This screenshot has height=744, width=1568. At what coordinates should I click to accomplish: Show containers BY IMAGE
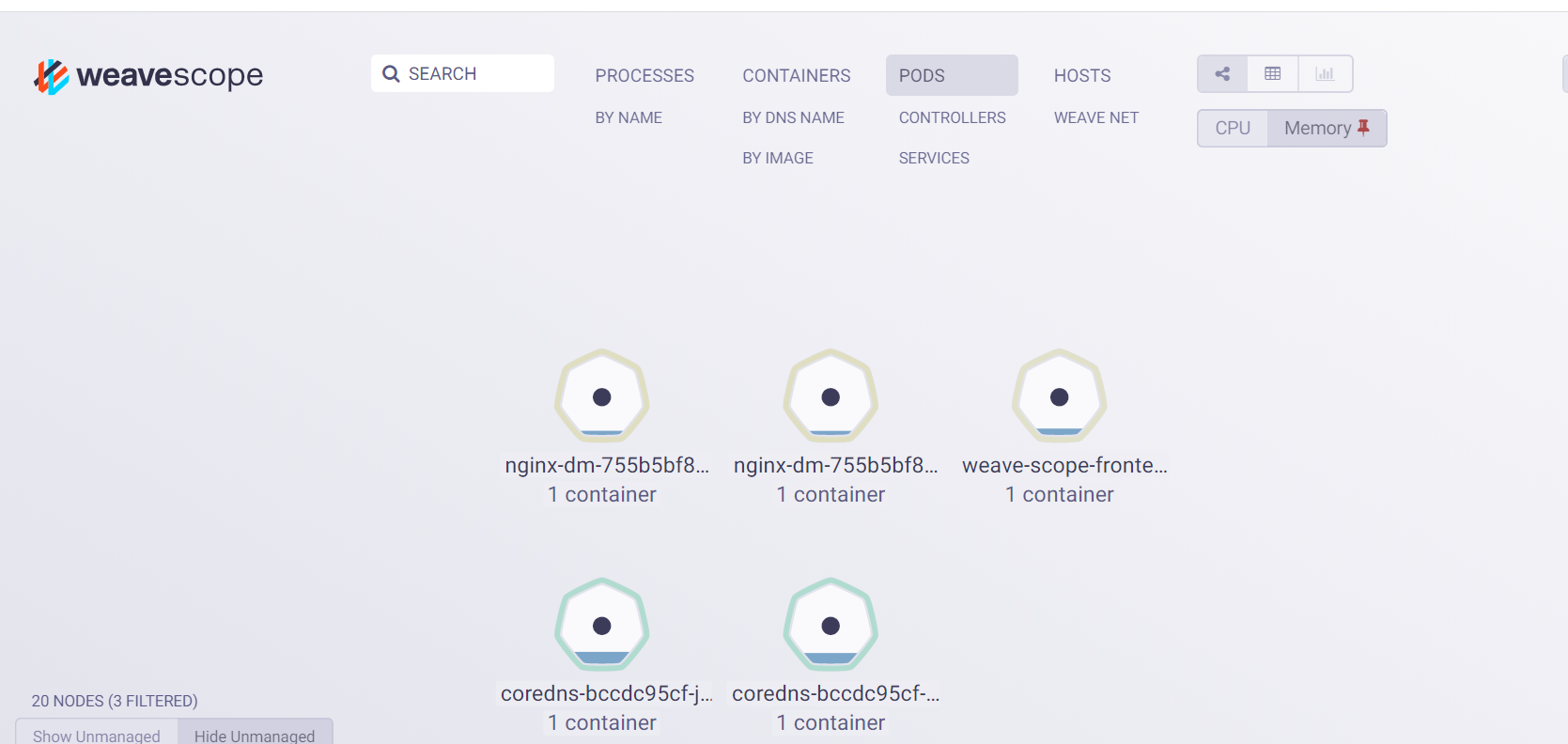pos(778,158)
